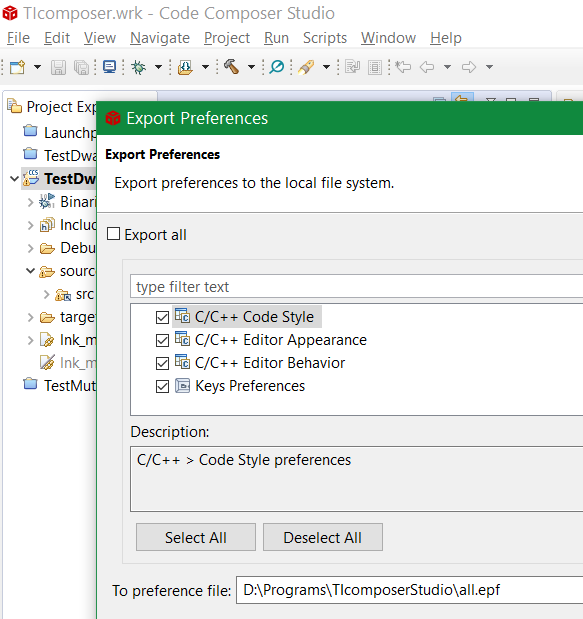This screenshot has height=619, width=583.
Task: Click the Save All toolbar icon
Action: 81,68
